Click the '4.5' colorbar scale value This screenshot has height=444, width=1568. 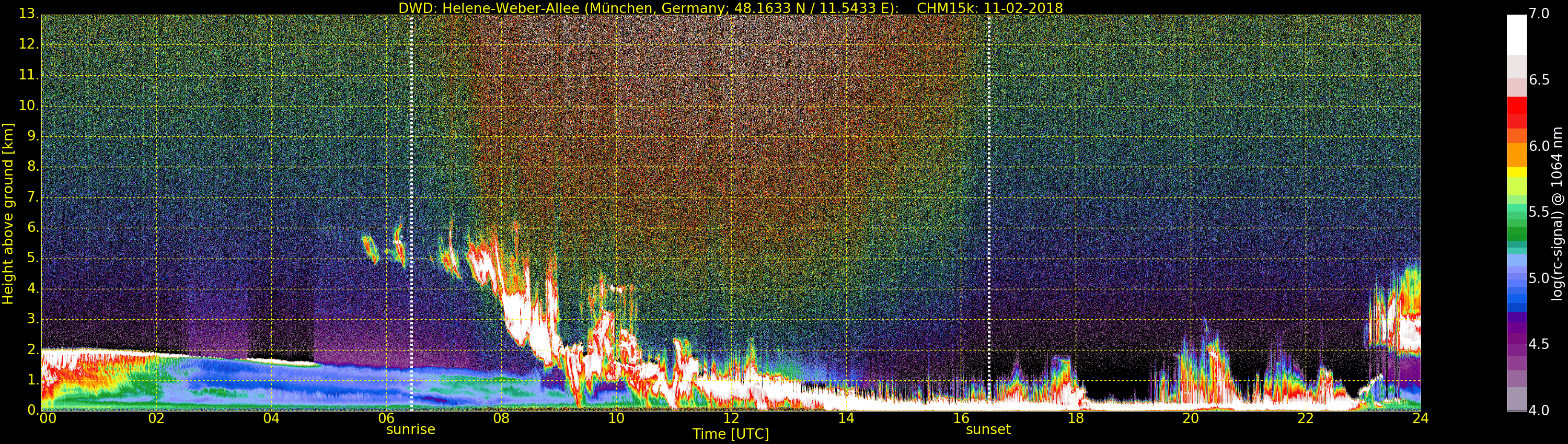(x=1539, y=344)
